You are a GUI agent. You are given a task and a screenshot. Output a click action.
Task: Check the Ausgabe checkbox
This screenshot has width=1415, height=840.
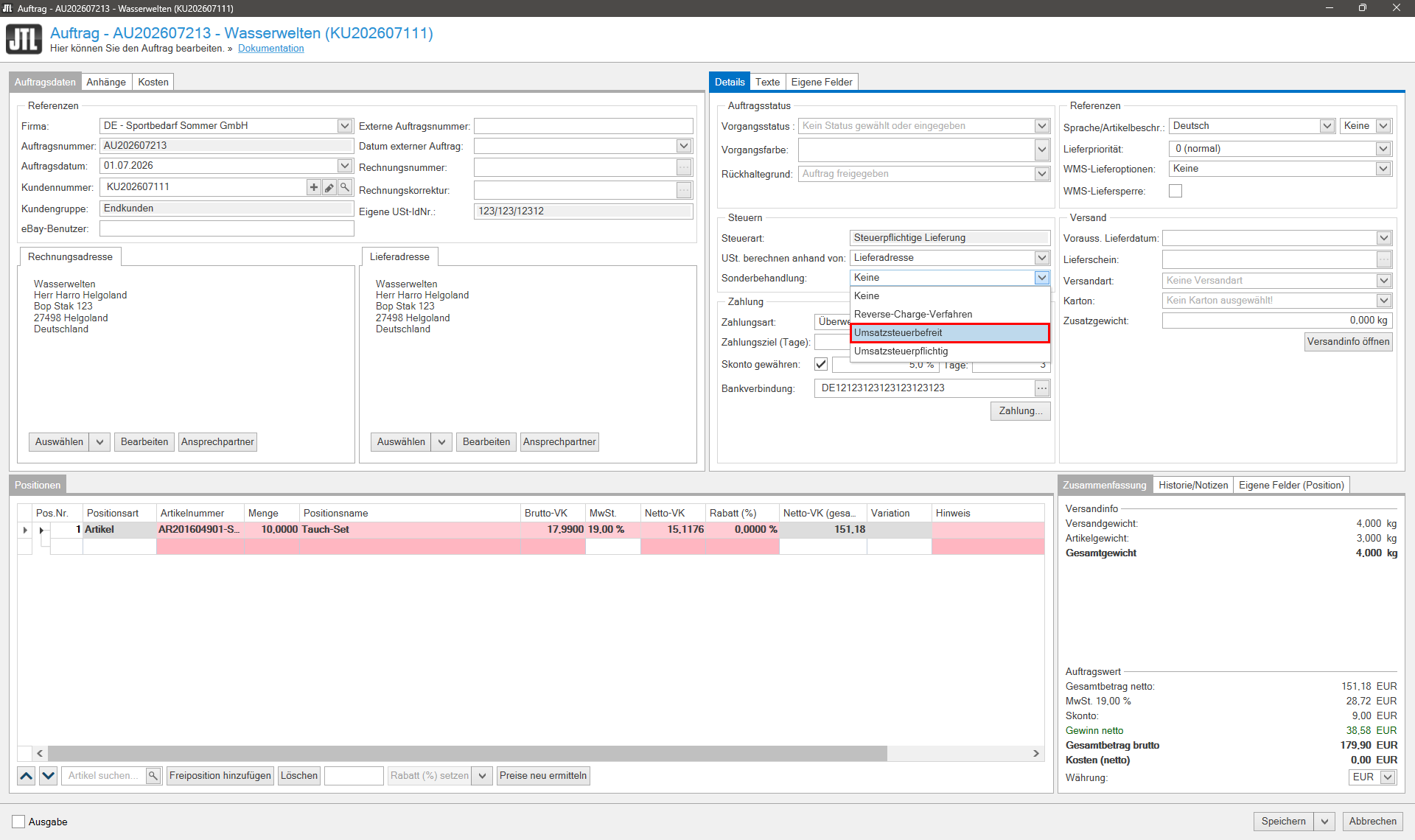18,822
